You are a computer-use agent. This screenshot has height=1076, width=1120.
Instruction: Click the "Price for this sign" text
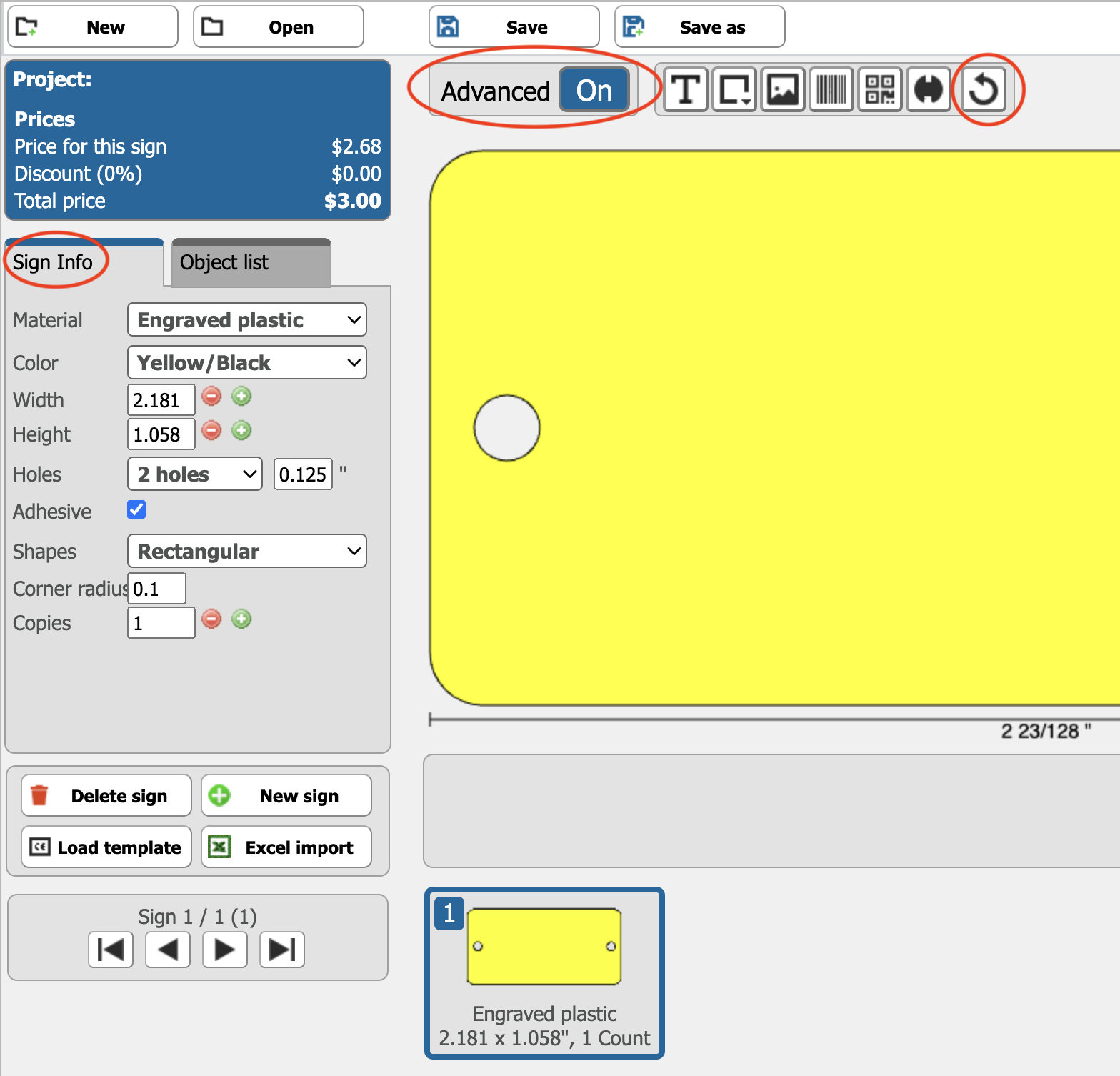pos(90,146)
